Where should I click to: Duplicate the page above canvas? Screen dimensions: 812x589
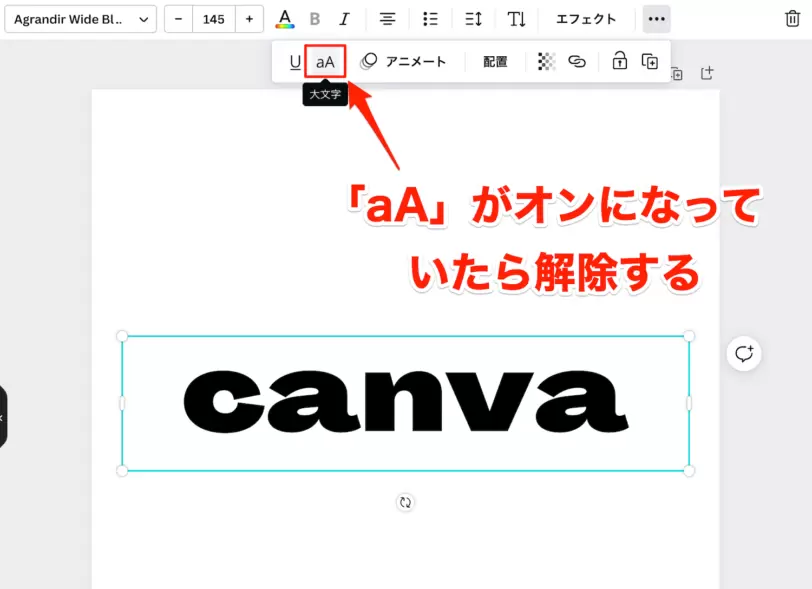(x=677, y=74)
